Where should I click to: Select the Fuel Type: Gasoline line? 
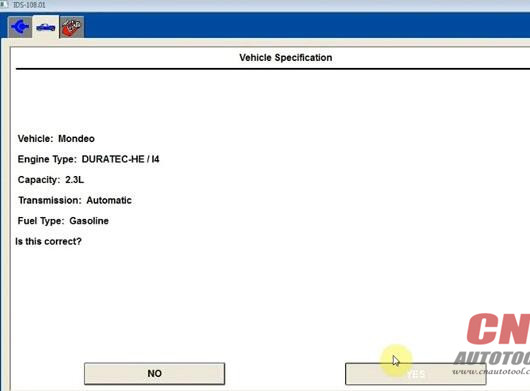coord(63,221)
